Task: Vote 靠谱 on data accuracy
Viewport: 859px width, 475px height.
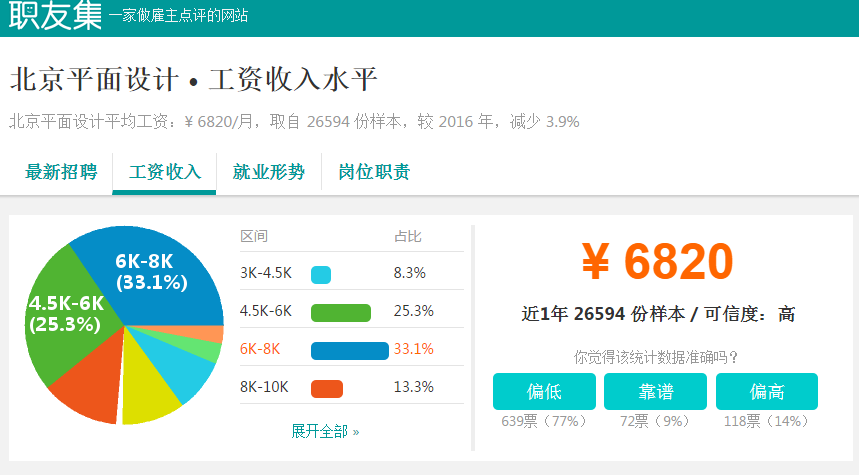Action: click(655, 391)
